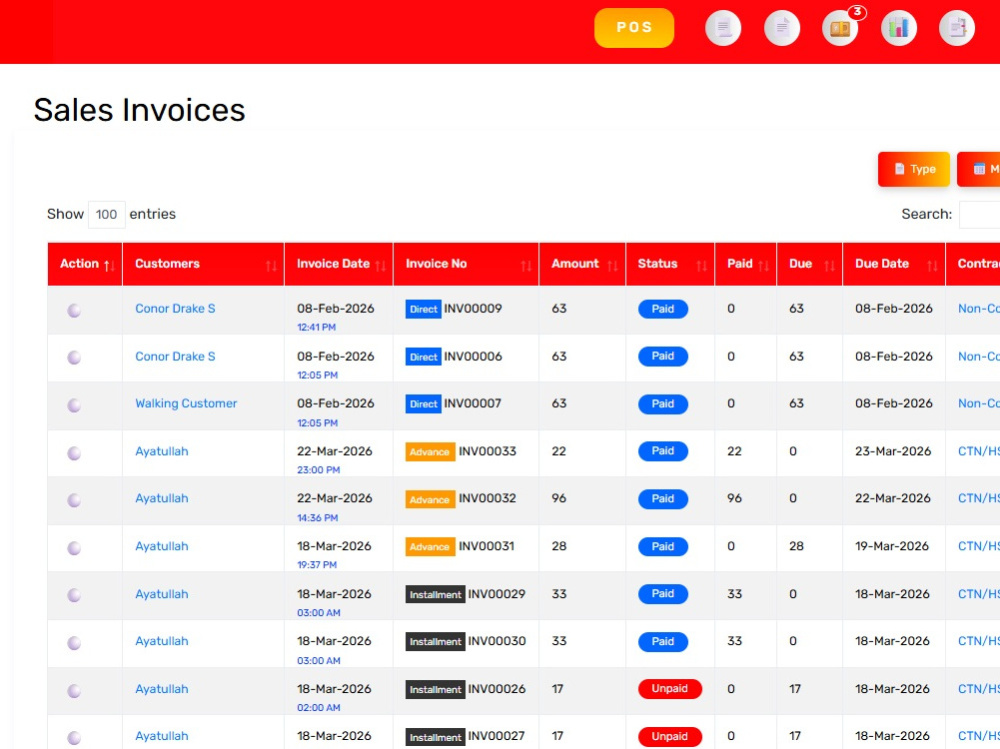Sort by Status column
The width and height of the screenshot is (1000, 749).
point(670,264)
